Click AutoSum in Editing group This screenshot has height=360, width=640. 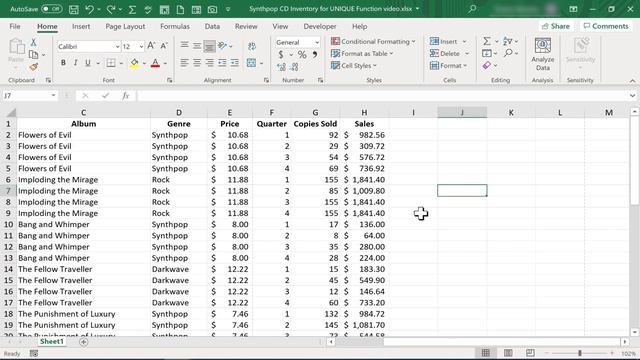coord(487,41)
